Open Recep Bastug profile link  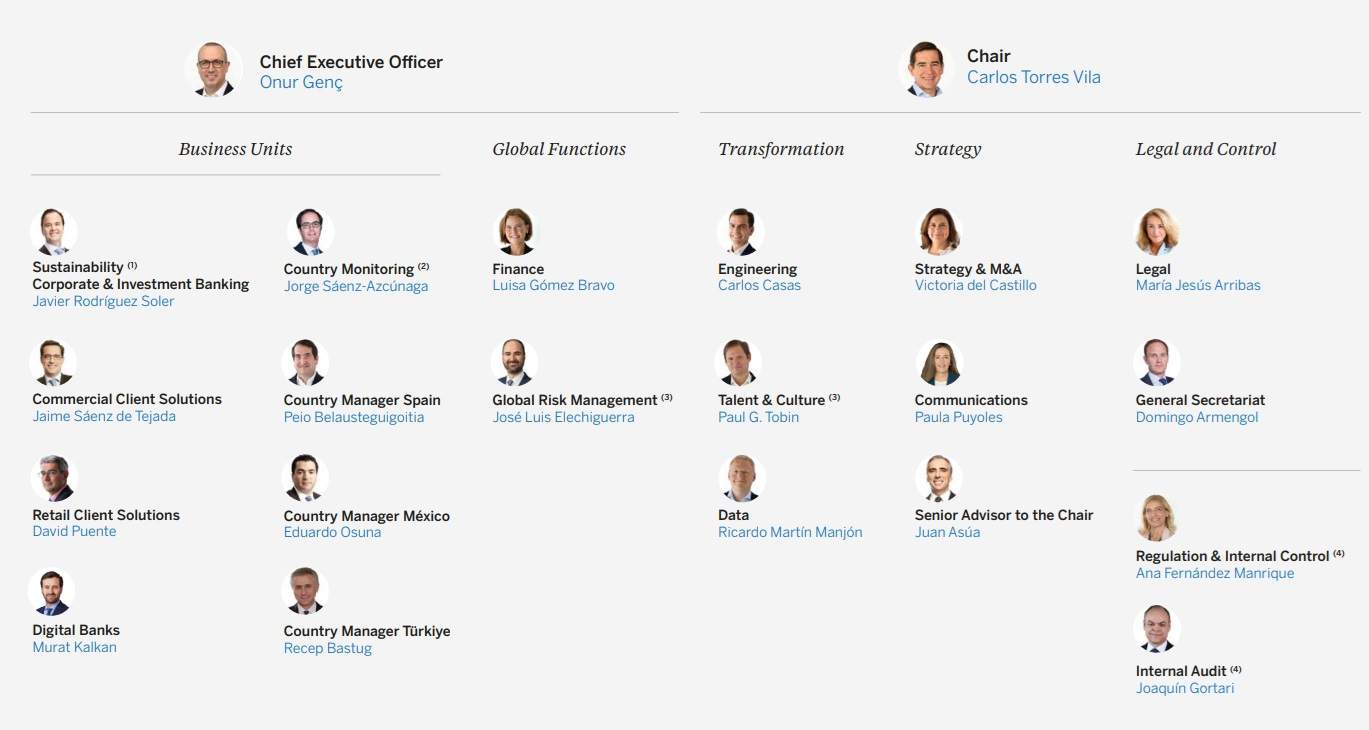point(327,648)
